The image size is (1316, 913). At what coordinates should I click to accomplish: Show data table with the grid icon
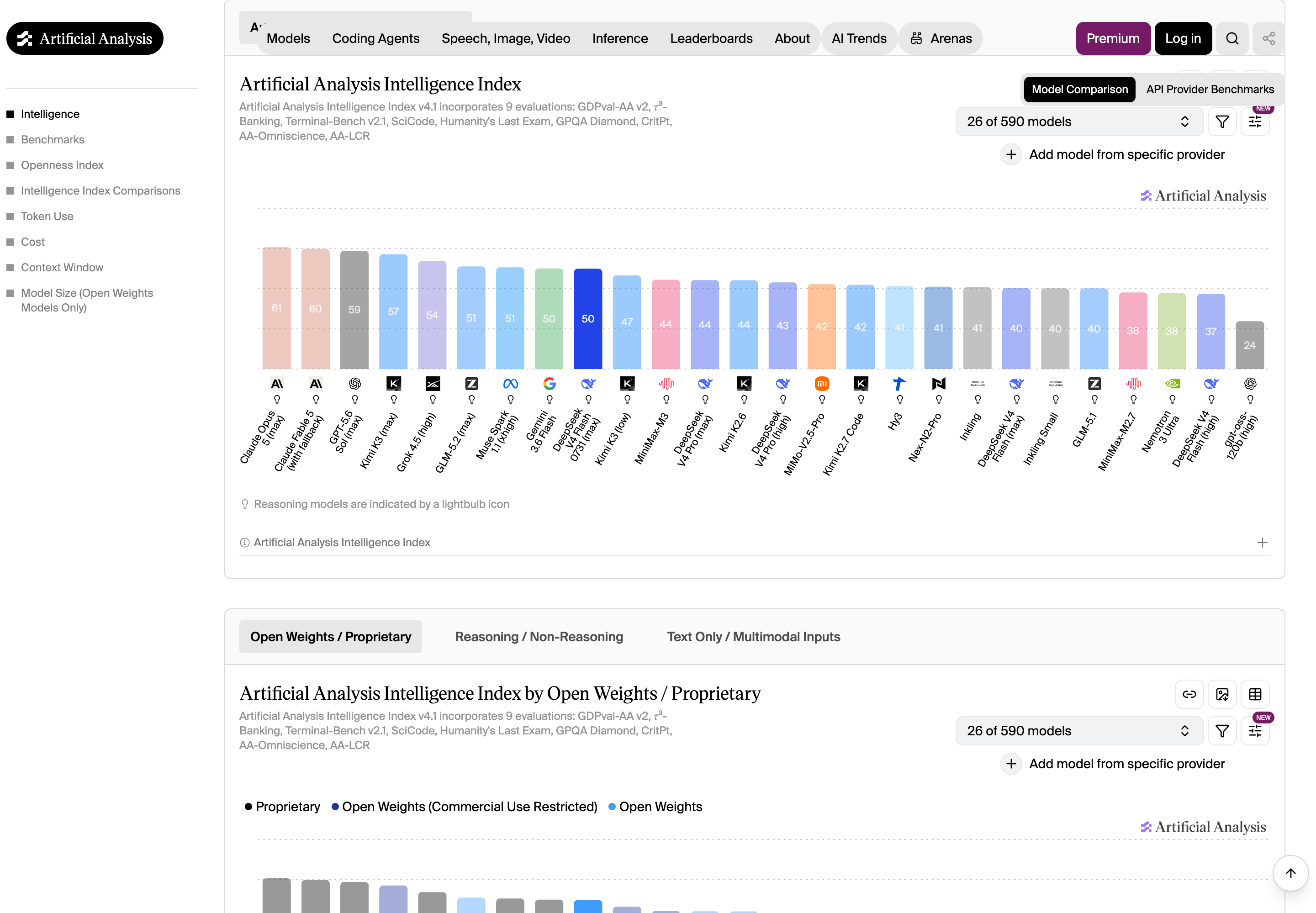(x=1255, y=694)
